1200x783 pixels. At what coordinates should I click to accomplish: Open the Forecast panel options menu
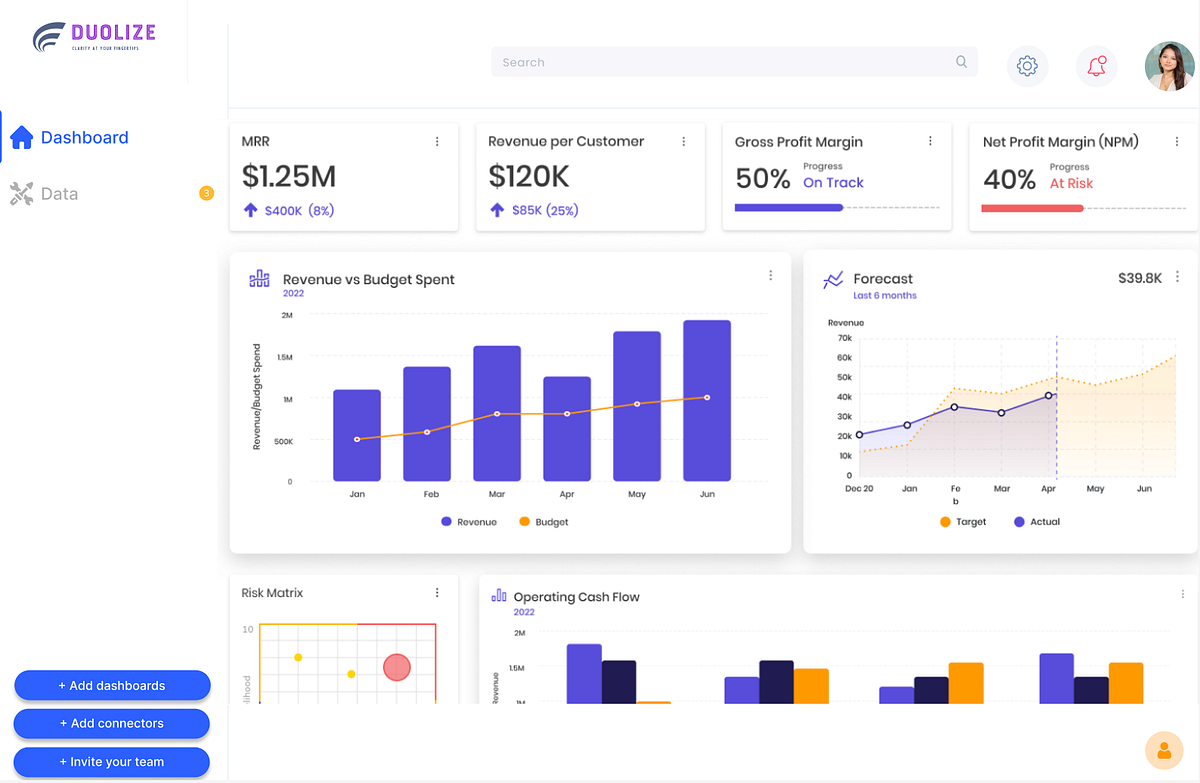click(1177, 276)
